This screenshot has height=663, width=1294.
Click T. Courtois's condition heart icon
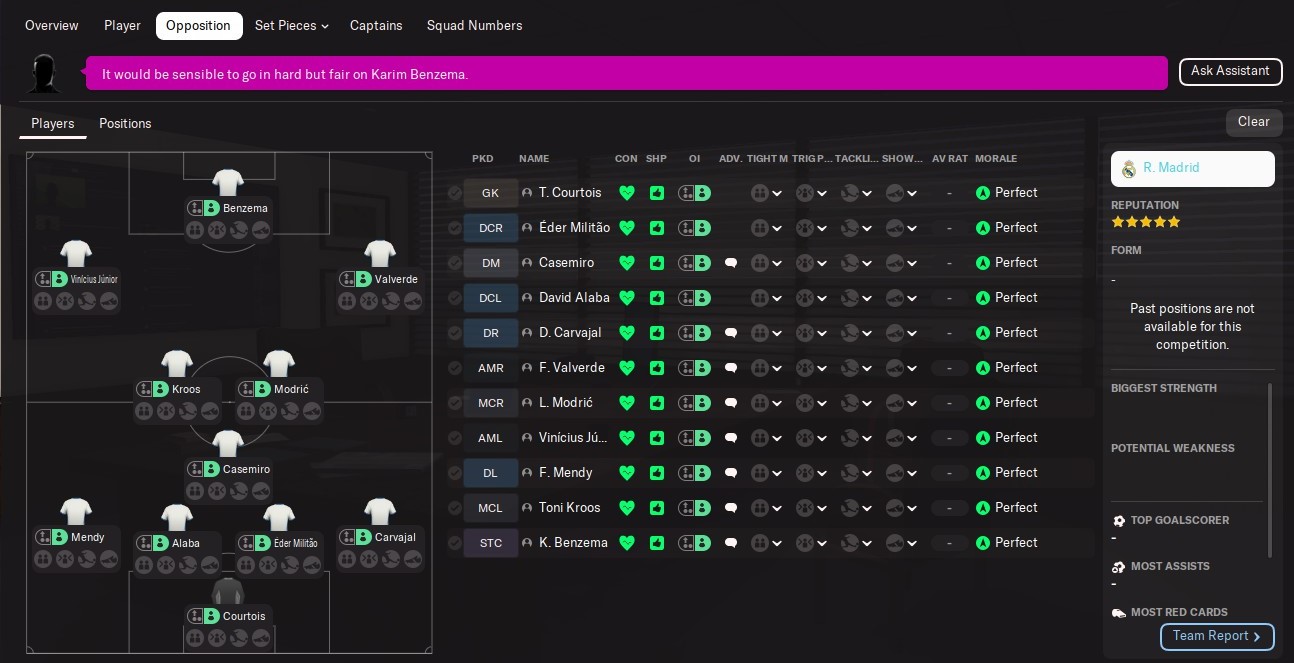pyautogui.click(x=627, y=193)
